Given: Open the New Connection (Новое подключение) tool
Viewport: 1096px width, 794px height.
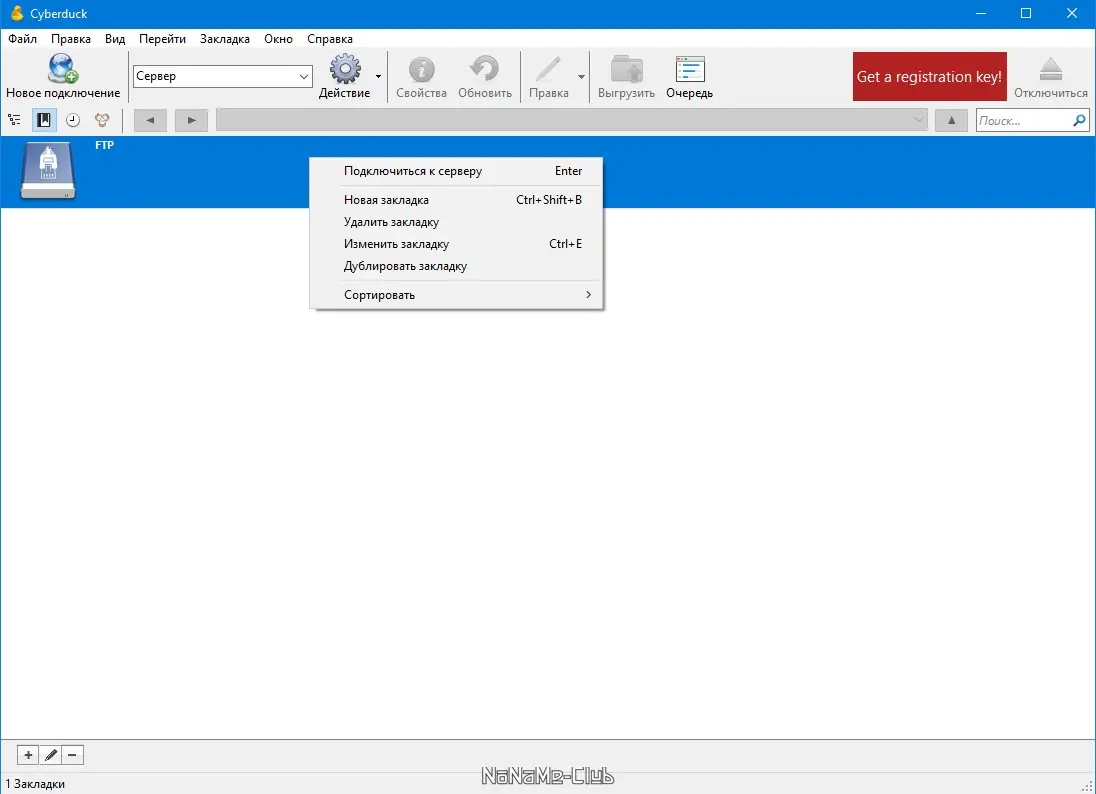Looking at the screenshot, I should 63,76.
